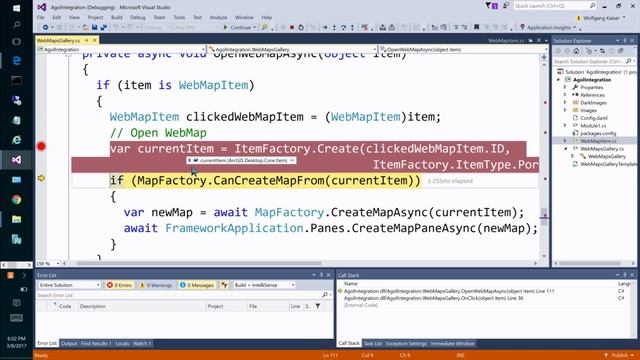640x360 pixels.
Task: Click the Error List filter funnel icon
Action: (x=318, y=306)
